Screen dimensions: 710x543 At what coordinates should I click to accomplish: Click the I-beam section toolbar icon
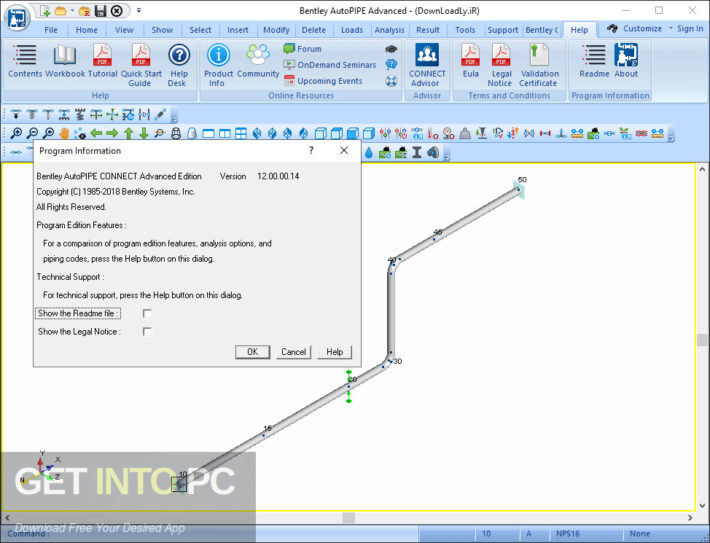pos(417,153)
